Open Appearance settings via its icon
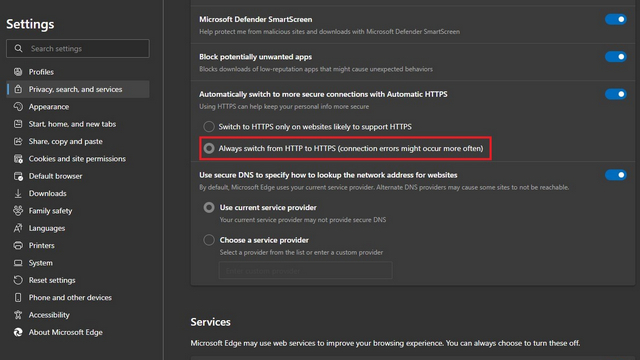Image resolution: width=640 pixels, height=360 pixels. pos(18,107)
